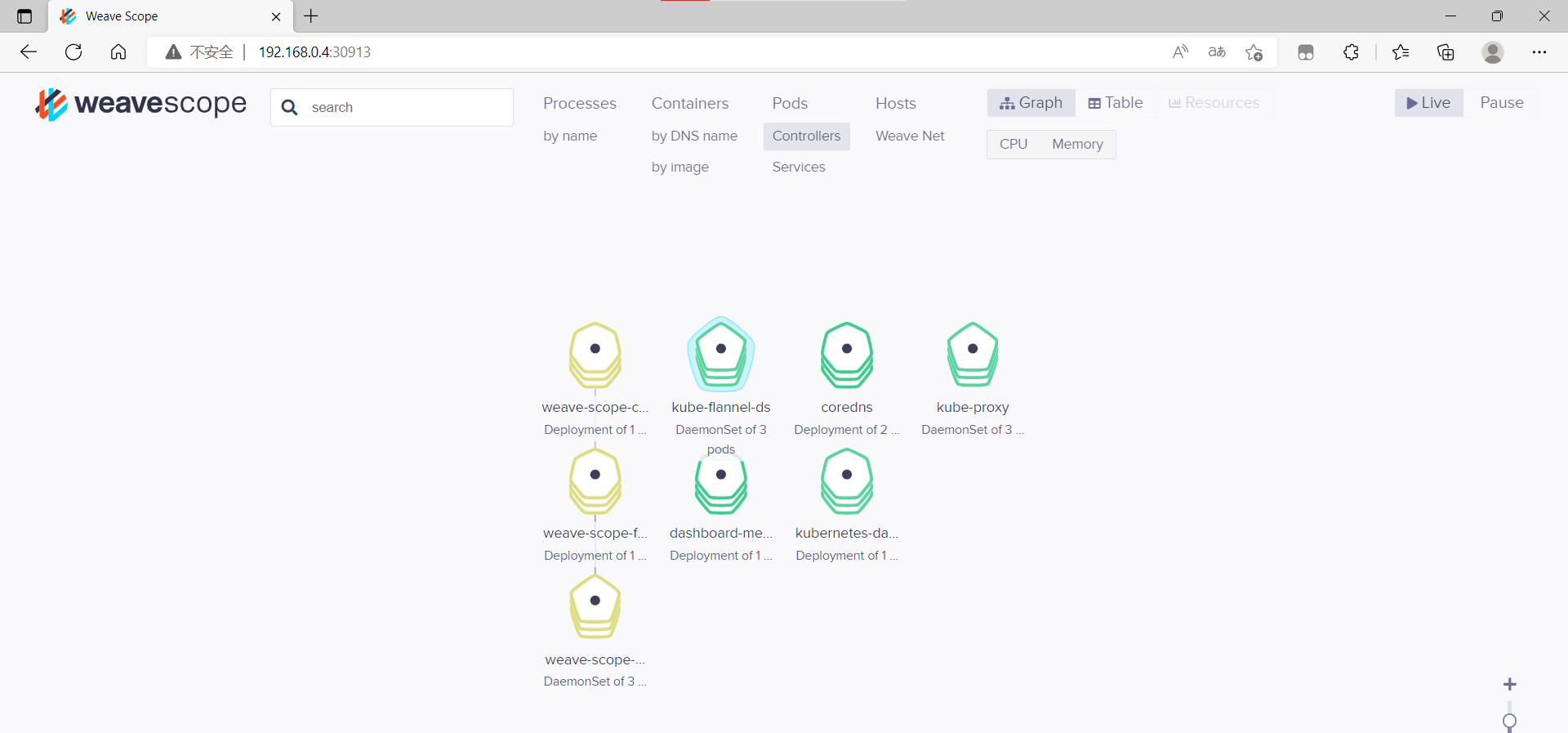The width and height of the screenshot is (1568, 733).
Task: Click the not secure warning icon
Action: (x=173, y=52)
